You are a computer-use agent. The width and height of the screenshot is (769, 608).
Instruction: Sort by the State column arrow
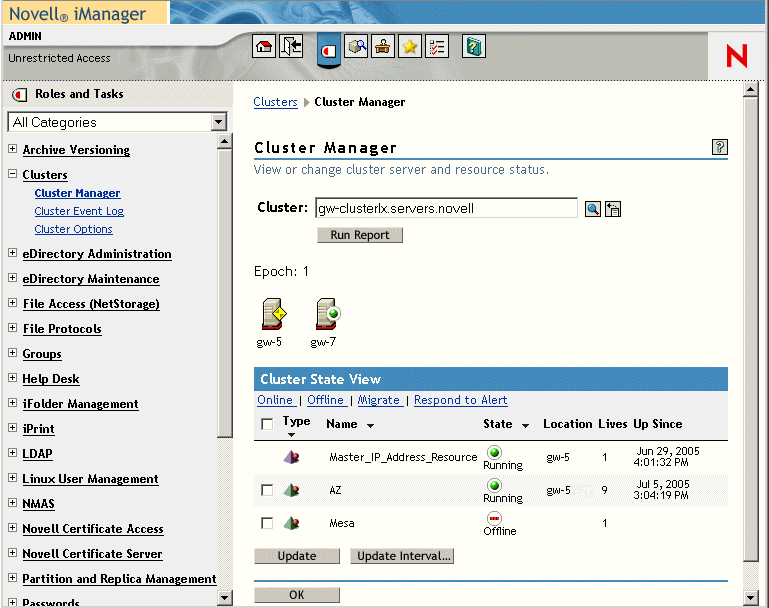pyautogui.click(x=525, y=426)
